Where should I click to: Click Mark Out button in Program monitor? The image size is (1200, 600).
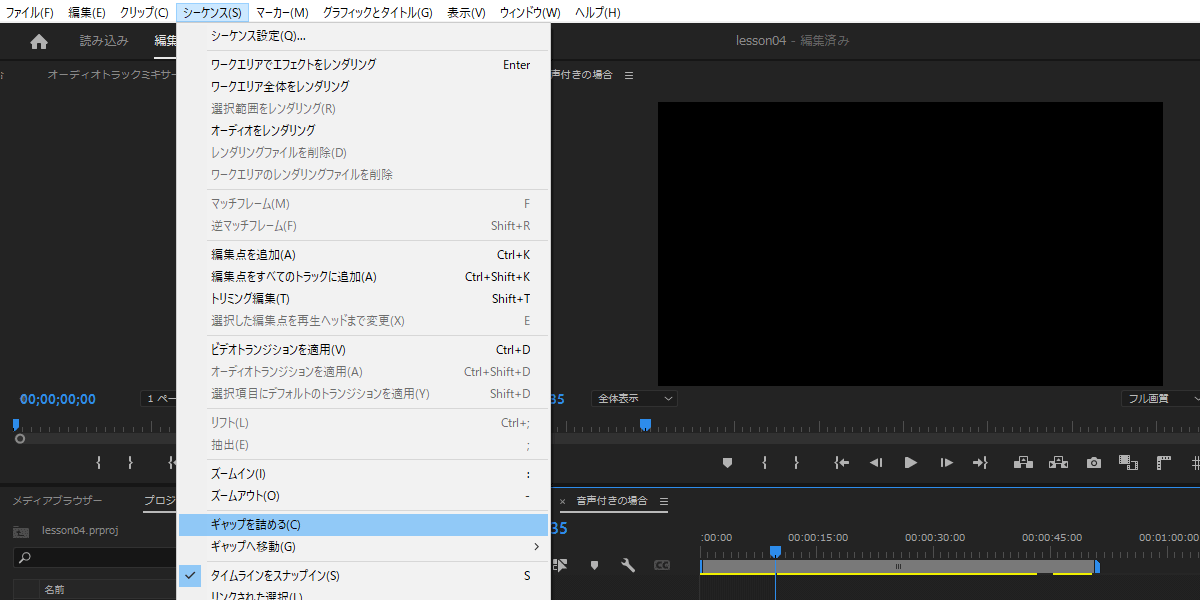point(796,462)
